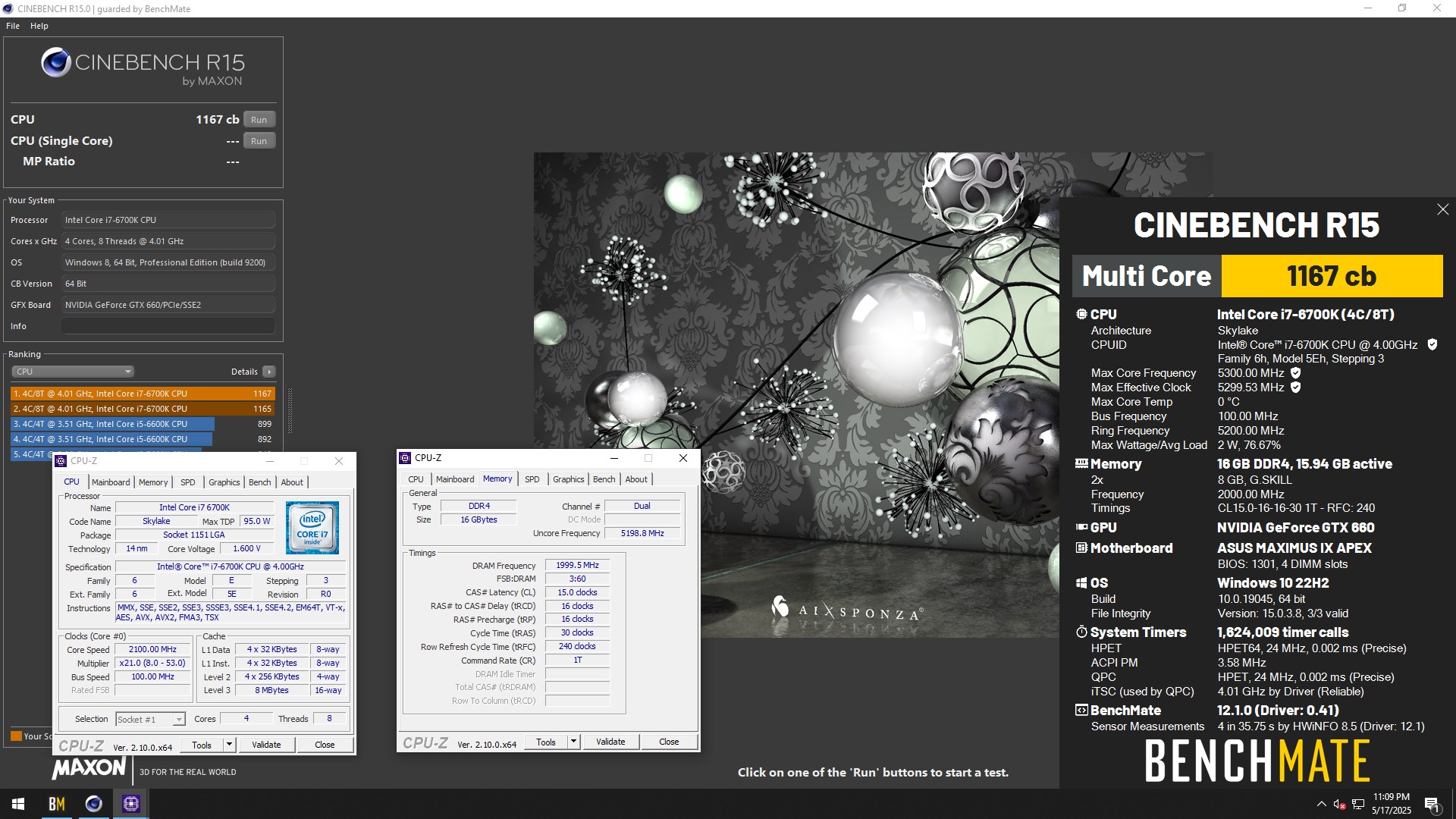Viewport: 1456px width, 819px height.
Task: Click Validate in processor CPU-Z window
Action: point(266,745)
